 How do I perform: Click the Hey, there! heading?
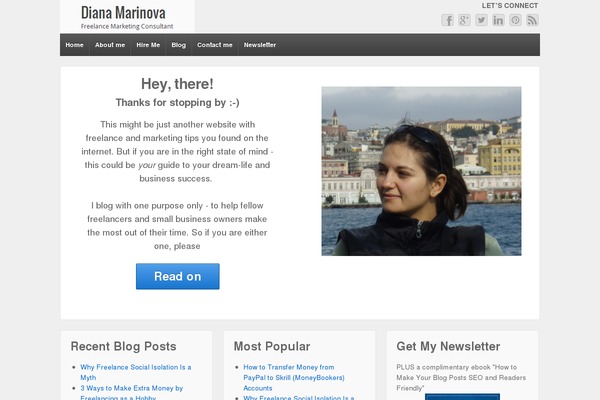tap(177, 84)
